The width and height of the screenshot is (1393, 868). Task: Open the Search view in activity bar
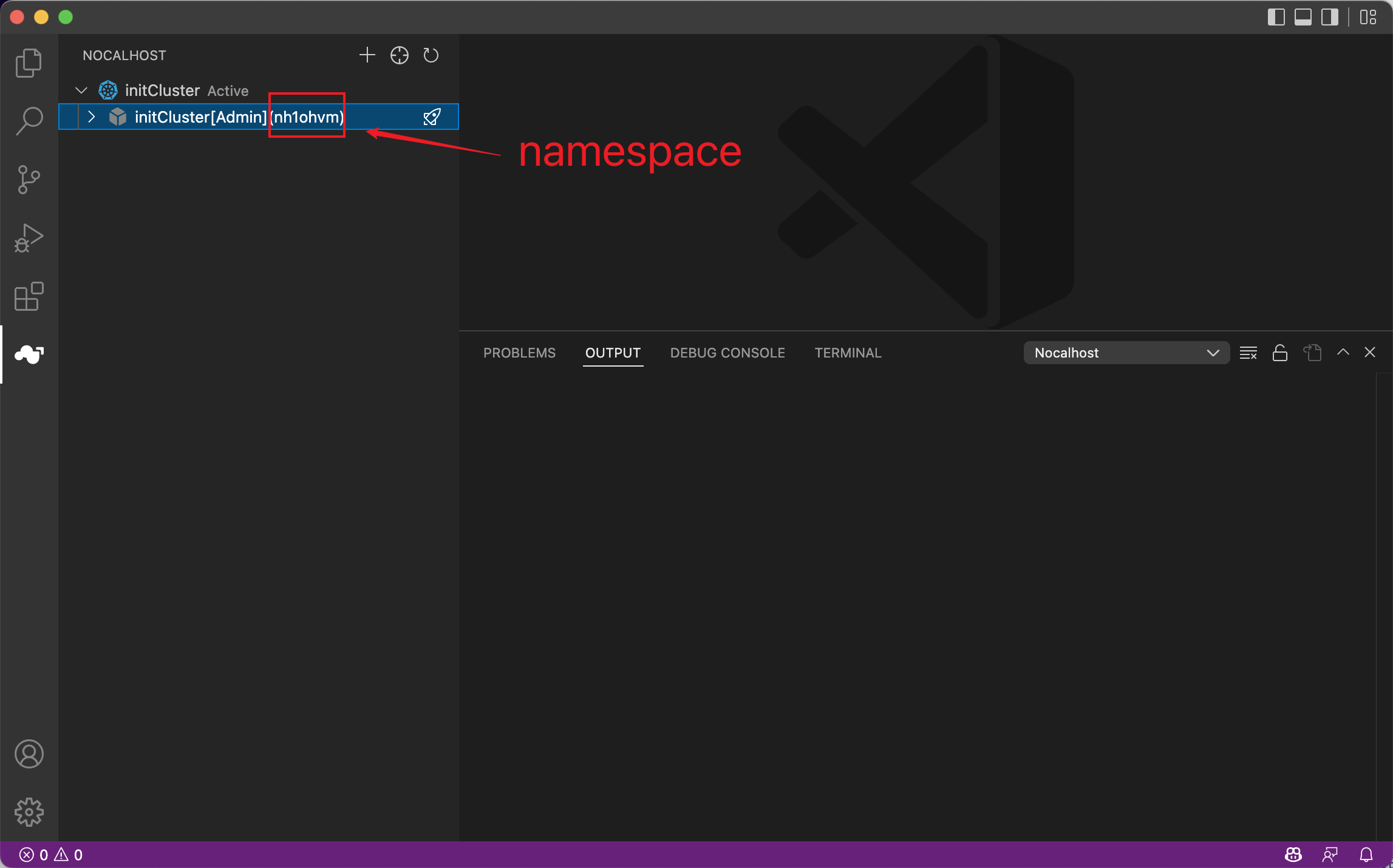tap(29, 121)
